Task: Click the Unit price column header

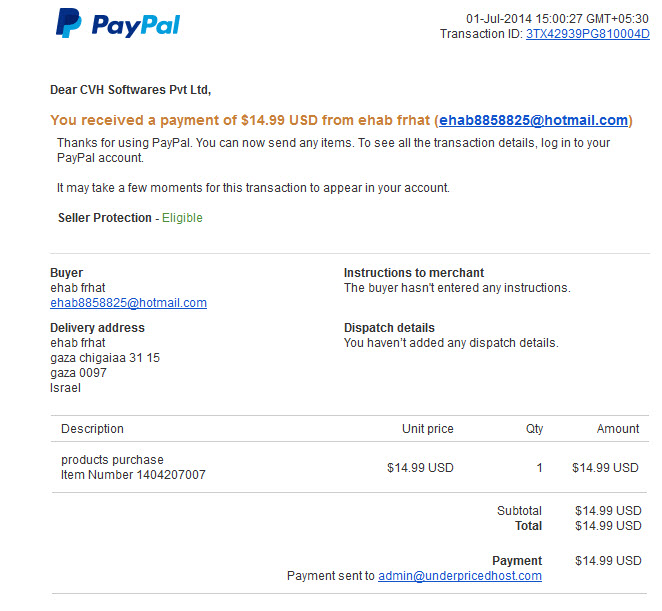Action: 428,429
